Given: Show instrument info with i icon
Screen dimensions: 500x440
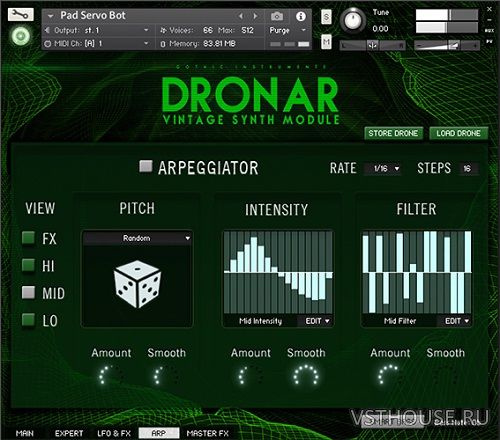Looking at the screenshot, I should pos(301,16).
